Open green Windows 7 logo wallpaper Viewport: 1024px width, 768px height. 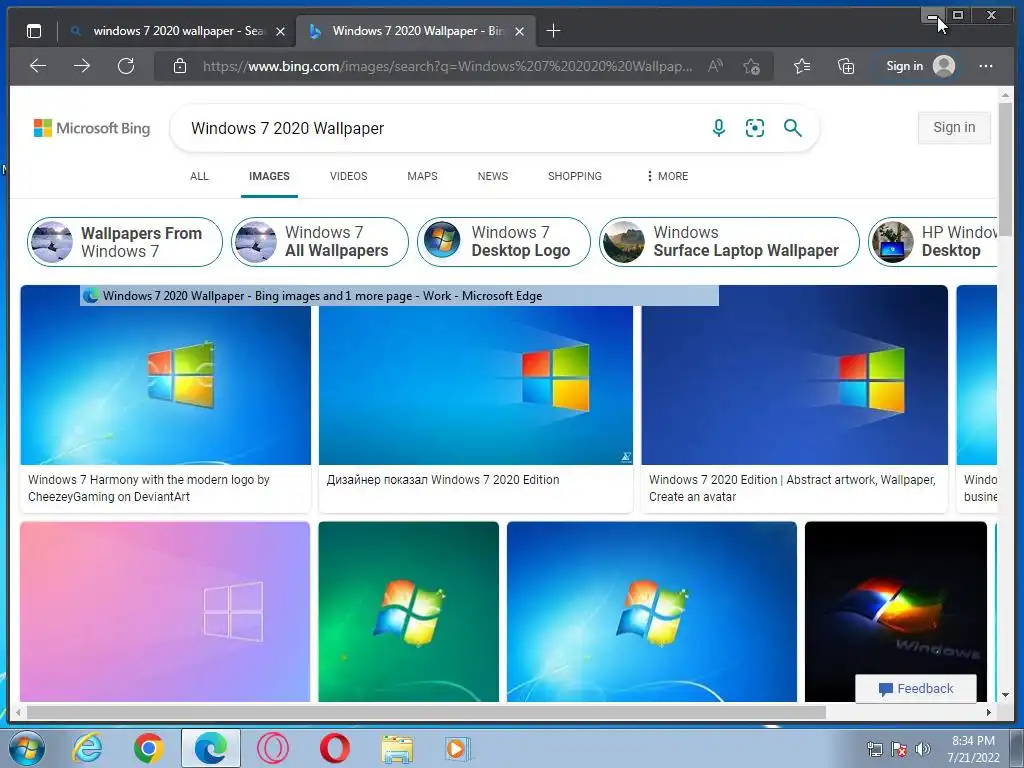pos(408,611)
